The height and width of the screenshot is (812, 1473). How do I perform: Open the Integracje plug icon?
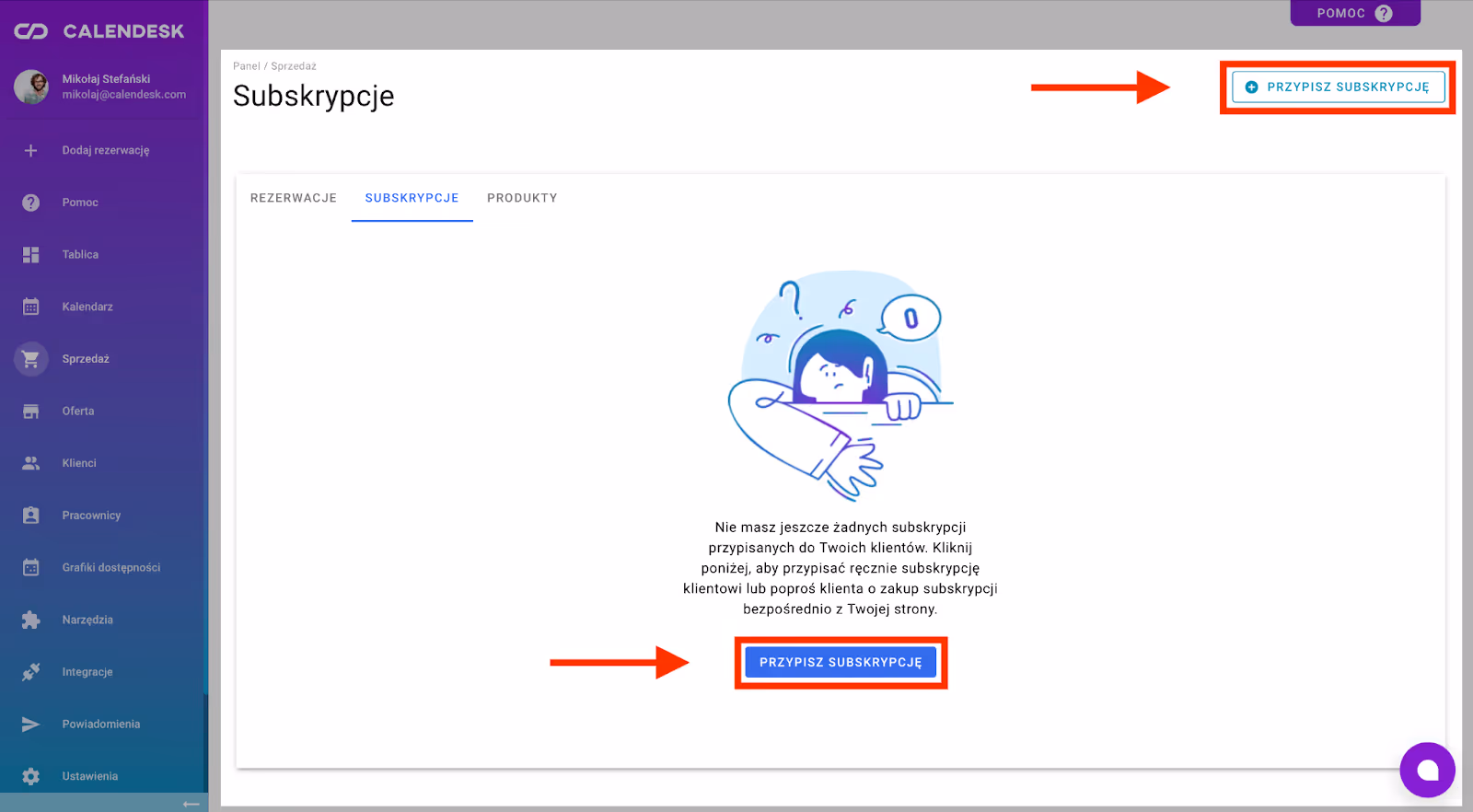[x=30, y=672]
